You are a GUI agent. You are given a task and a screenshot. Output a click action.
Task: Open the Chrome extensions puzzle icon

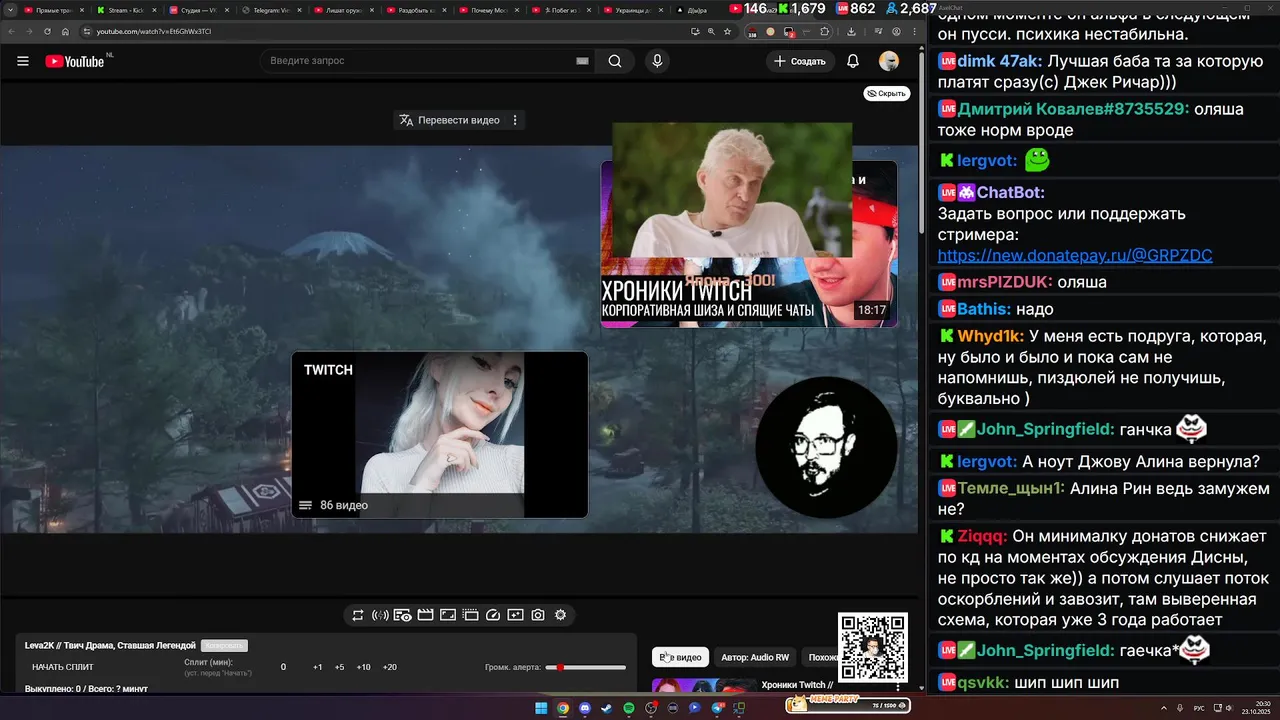pos(825,32)
